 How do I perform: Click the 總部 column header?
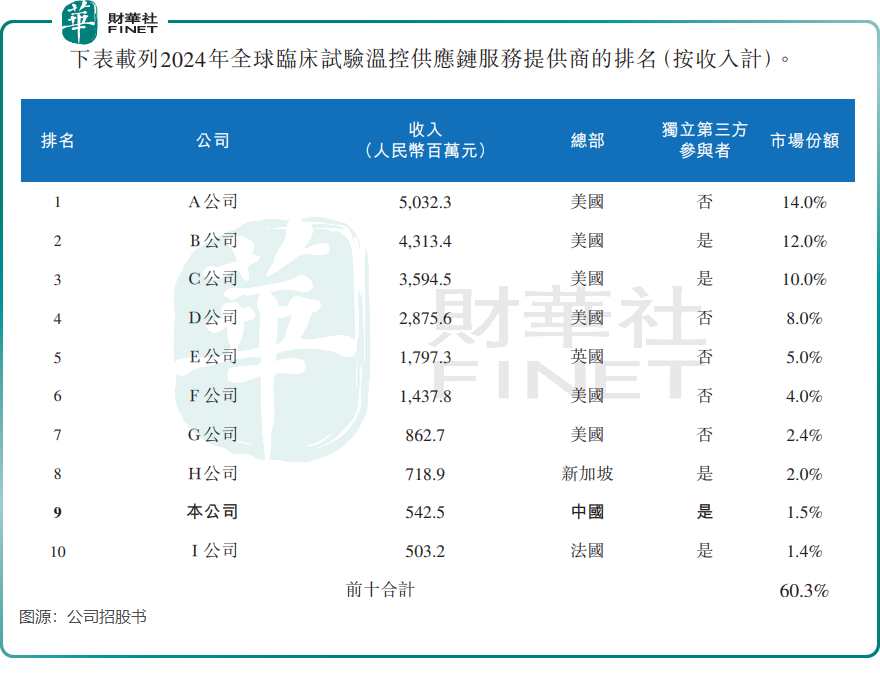[x=587, y=141]
